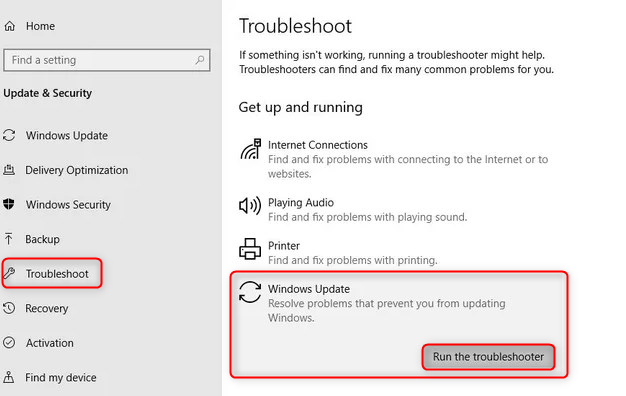
Task: Click the Playing Audio speaker icon
Action: click(x=250, y=206)
